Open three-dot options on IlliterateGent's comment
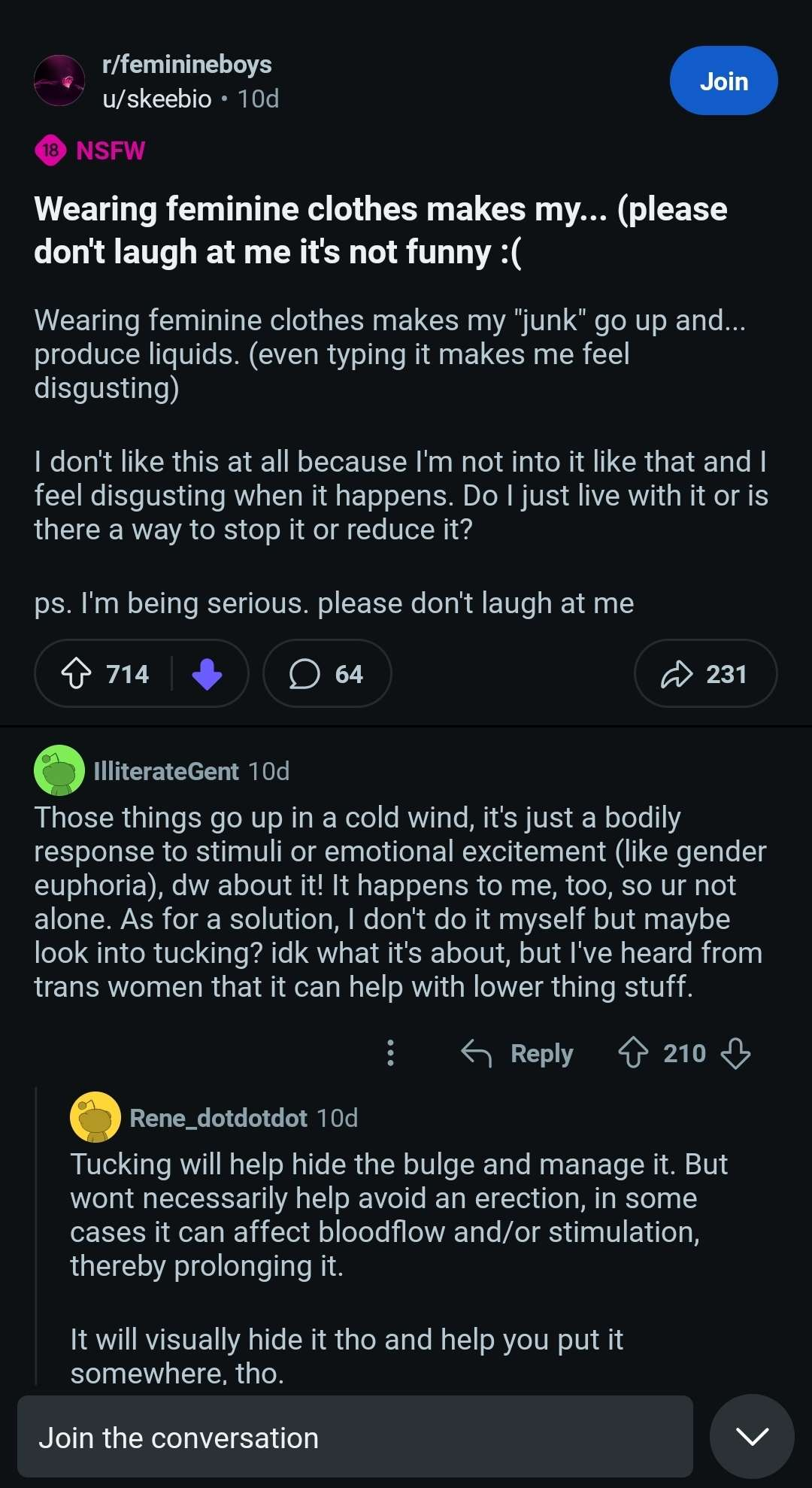Screen dimensions: 812x1488 coord(390,1053)
